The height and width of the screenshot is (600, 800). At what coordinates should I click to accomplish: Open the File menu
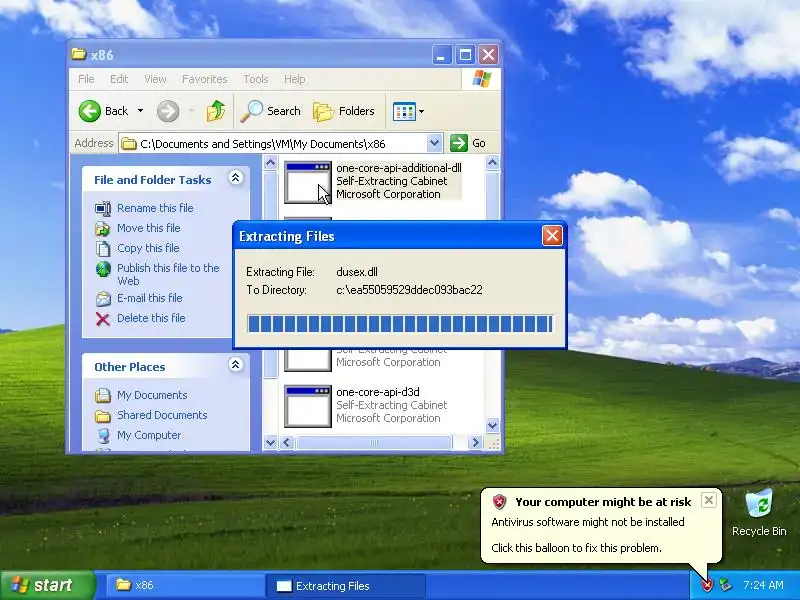(86, 79)
